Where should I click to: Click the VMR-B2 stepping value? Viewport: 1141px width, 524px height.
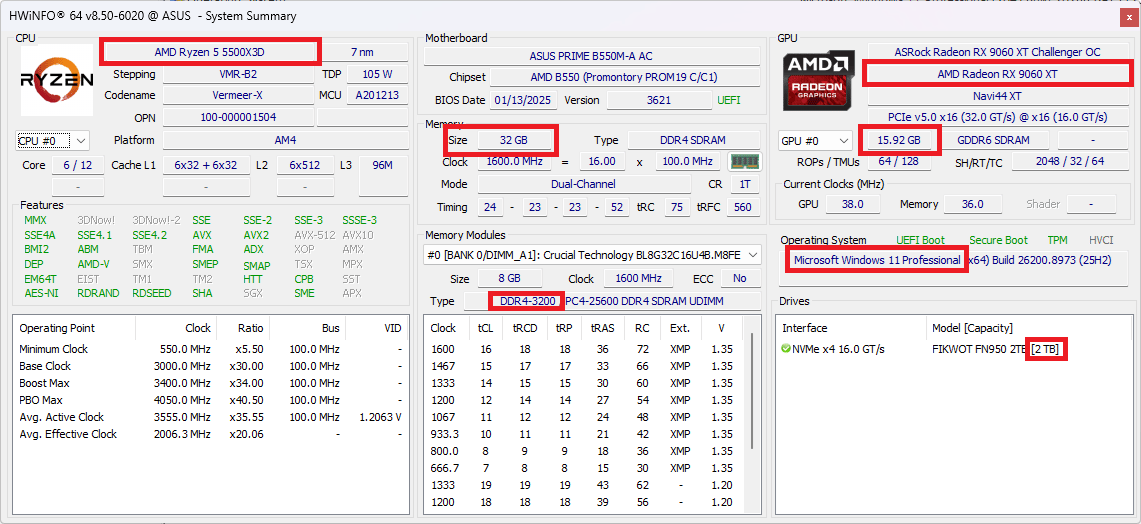point(238,74)
